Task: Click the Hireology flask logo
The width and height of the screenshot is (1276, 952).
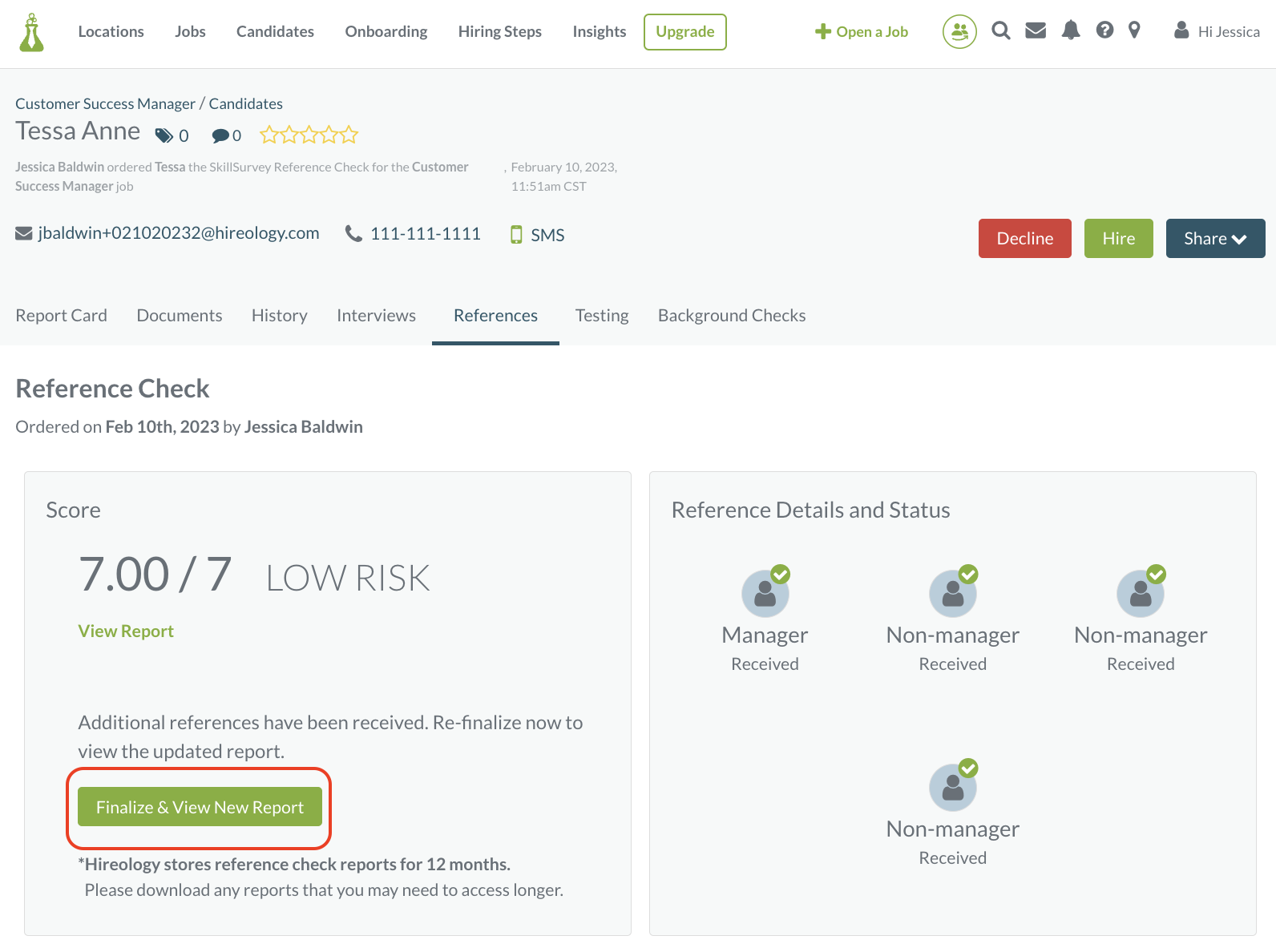Action: click(31, 32)
